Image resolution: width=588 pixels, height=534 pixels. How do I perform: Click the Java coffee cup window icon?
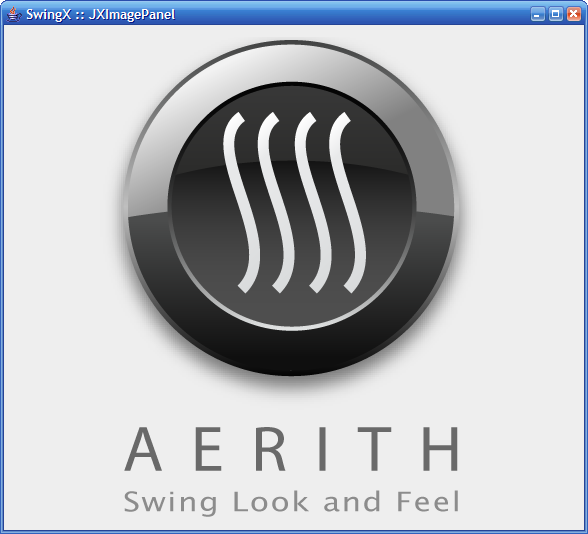[x=14, y=14]
